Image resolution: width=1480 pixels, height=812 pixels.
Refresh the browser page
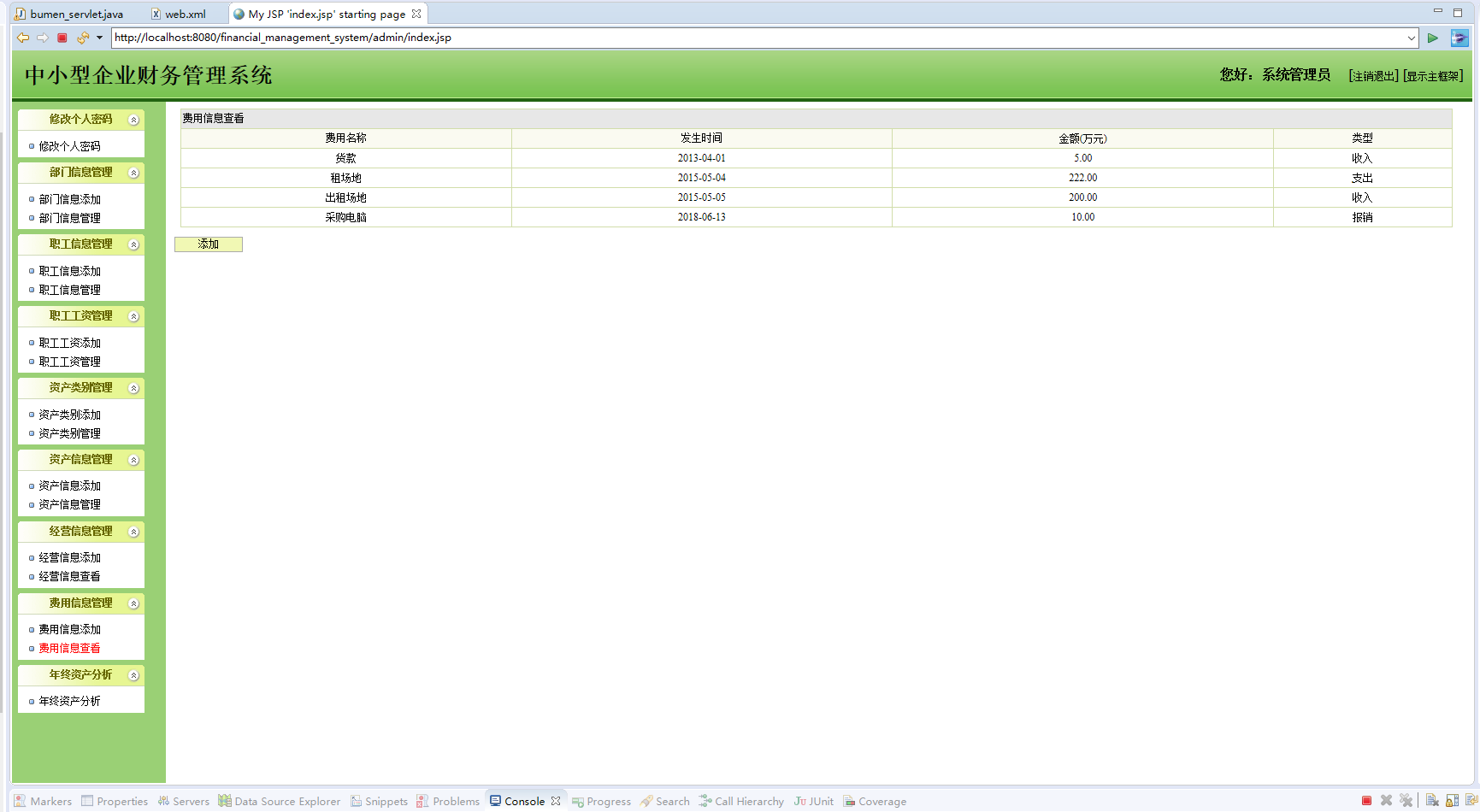[x=82, y=38]
